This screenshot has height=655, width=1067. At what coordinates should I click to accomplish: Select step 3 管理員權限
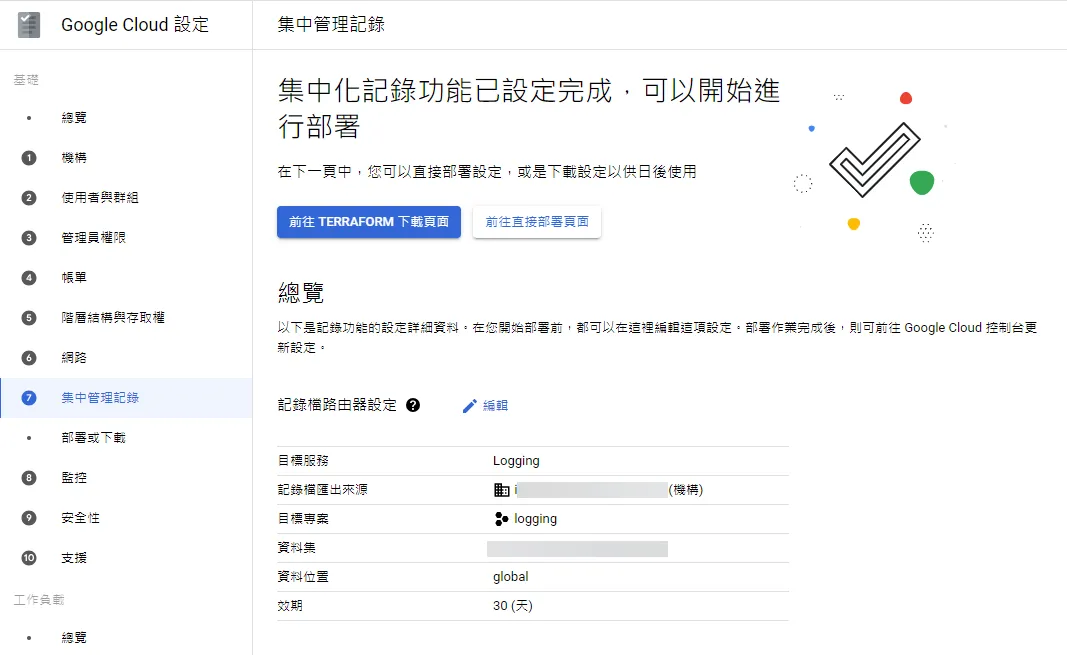(x=93, y=237)
